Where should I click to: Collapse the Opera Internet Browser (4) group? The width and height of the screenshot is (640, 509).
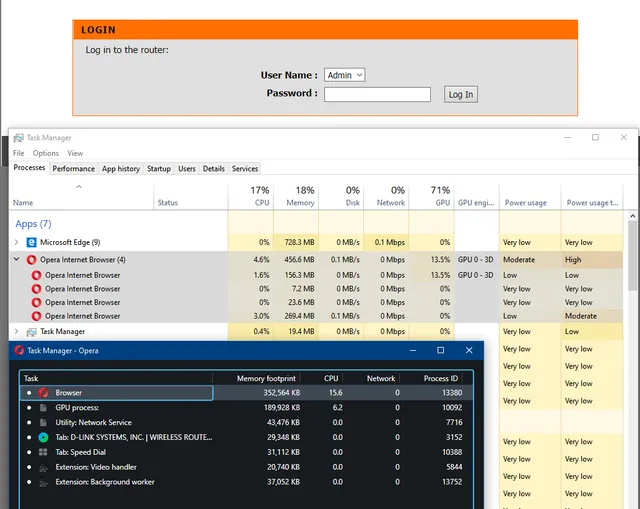pyautogui.click(x=16, y=259)
